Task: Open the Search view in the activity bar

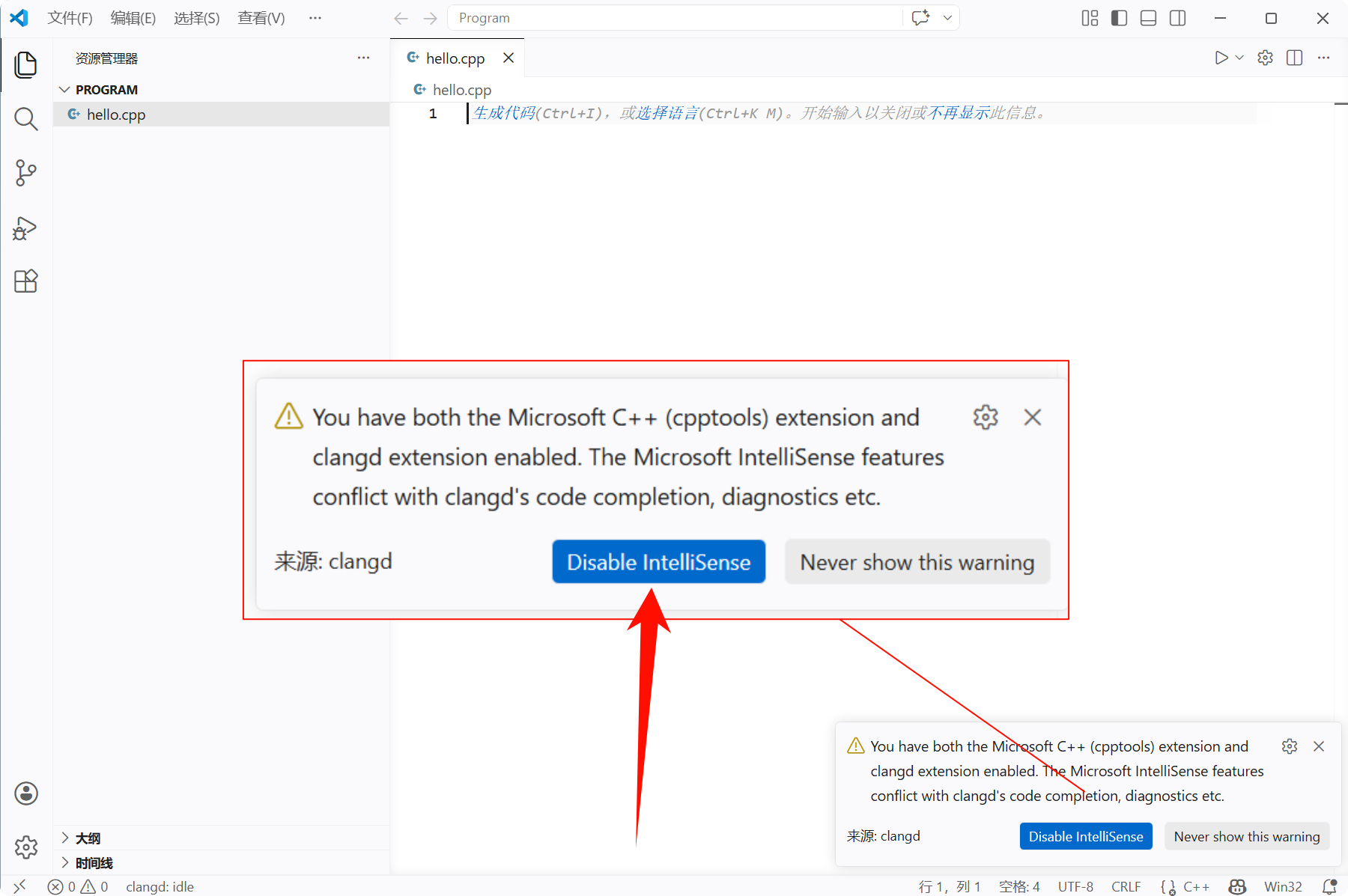Action: tap(26, 118)
